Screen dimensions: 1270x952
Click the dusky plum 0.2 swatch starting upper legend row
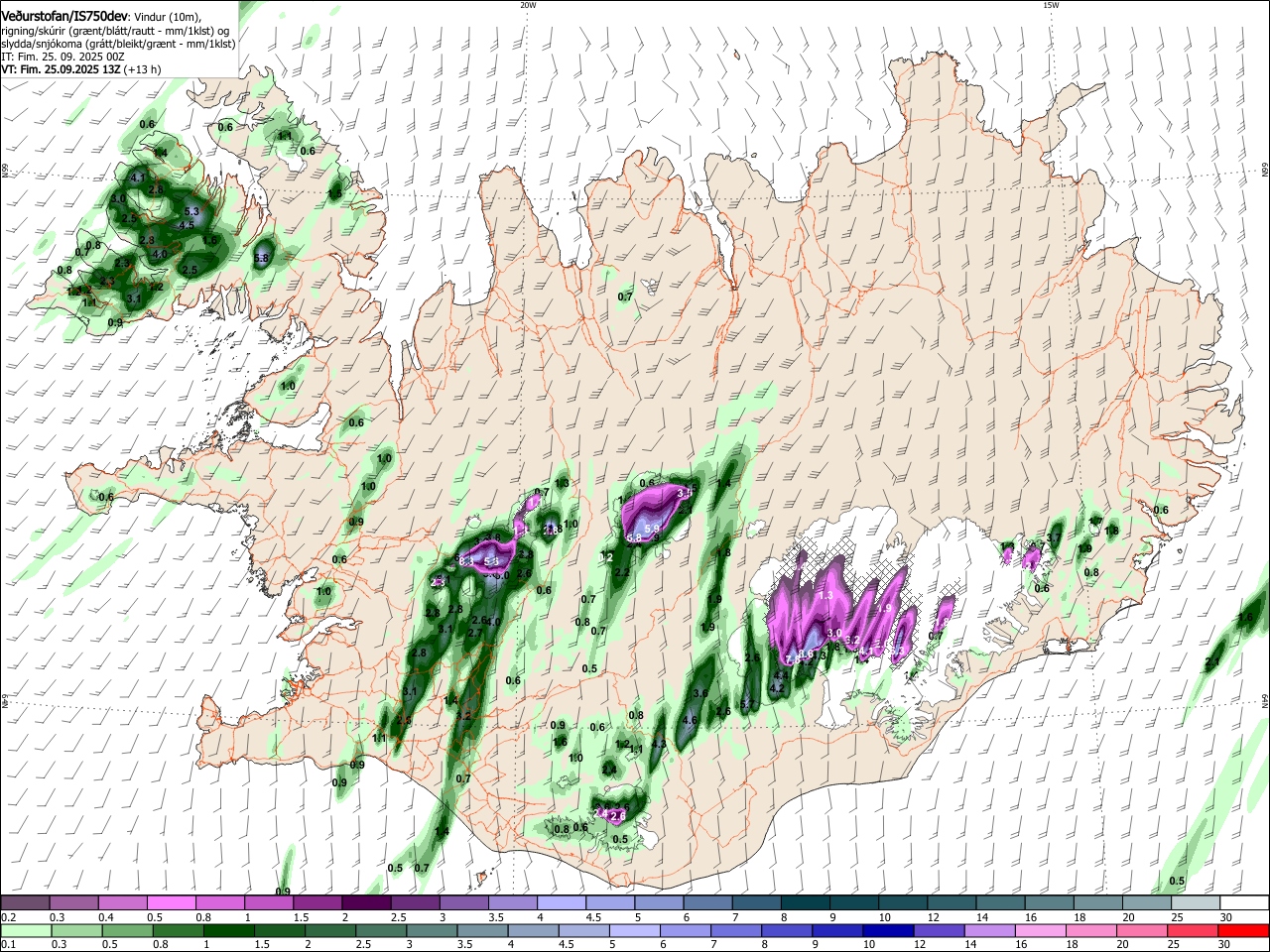click(x=26, y=902)
